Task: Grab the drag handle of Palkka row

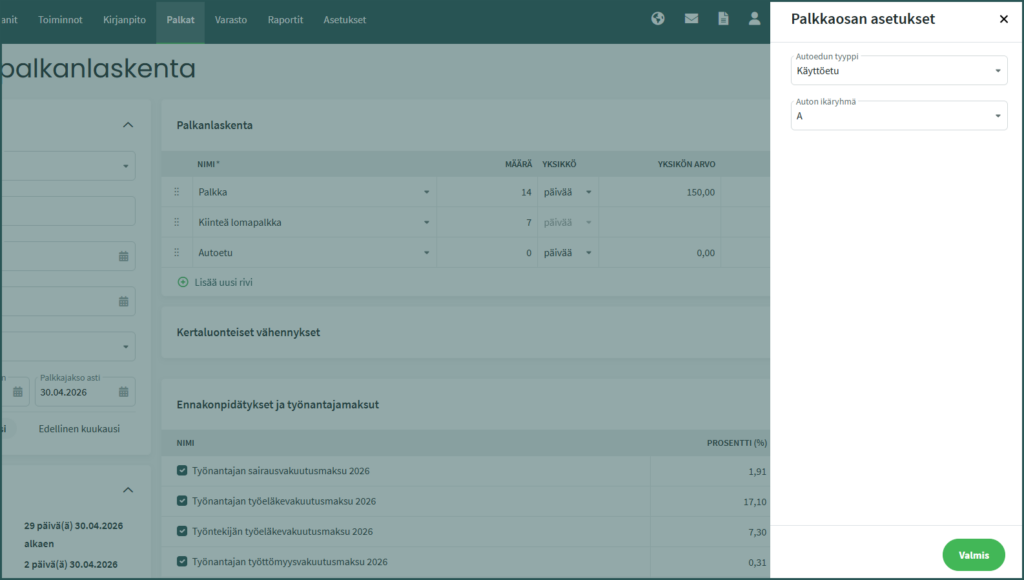Action: pos(177,192)
